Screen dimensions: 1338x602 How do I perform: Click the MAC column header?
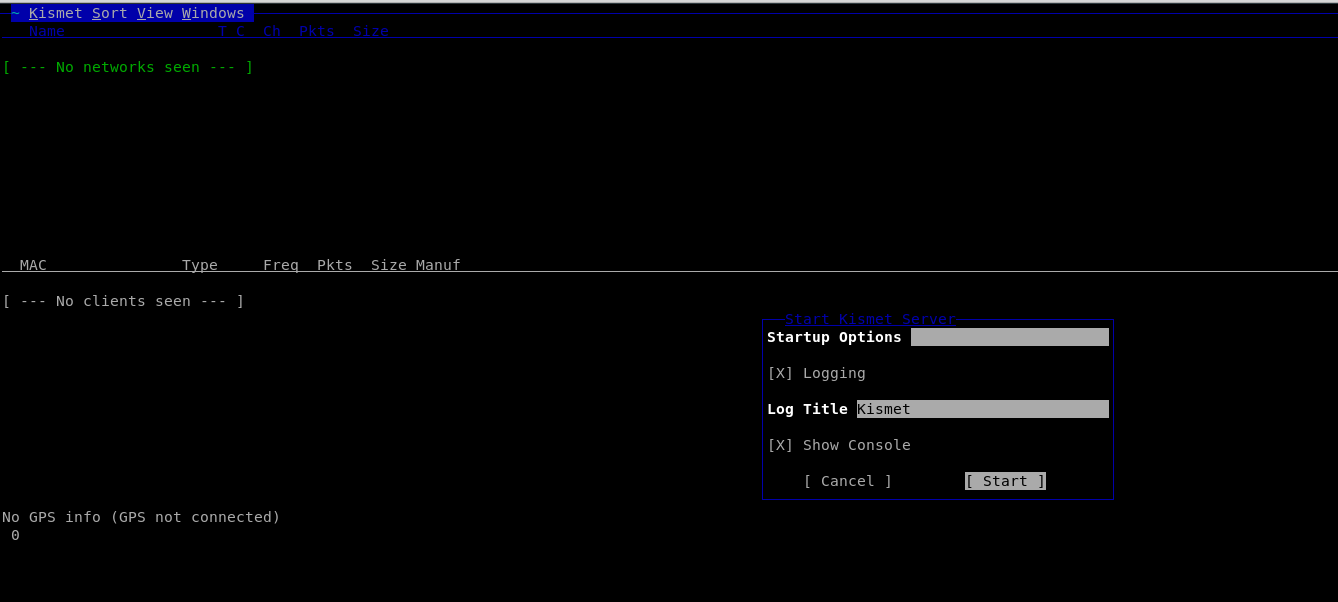pyautogui.click(x=33, y=265)
